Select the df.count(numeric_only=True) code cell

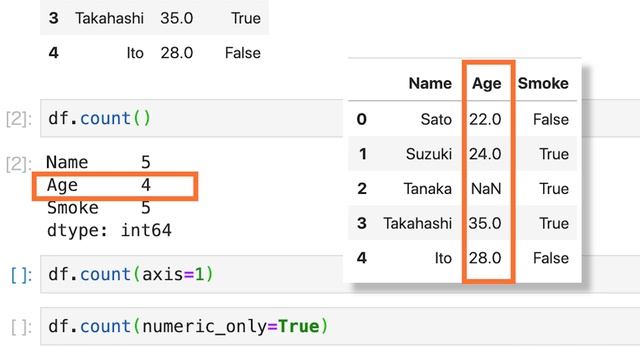tap(340, 326)
